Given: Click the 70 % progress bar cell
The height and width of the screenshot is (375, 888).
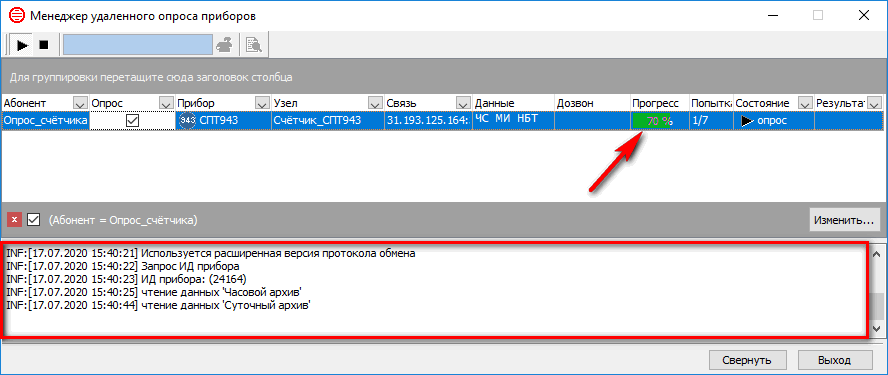Looking at the screenshot, I should coord(659,121).
